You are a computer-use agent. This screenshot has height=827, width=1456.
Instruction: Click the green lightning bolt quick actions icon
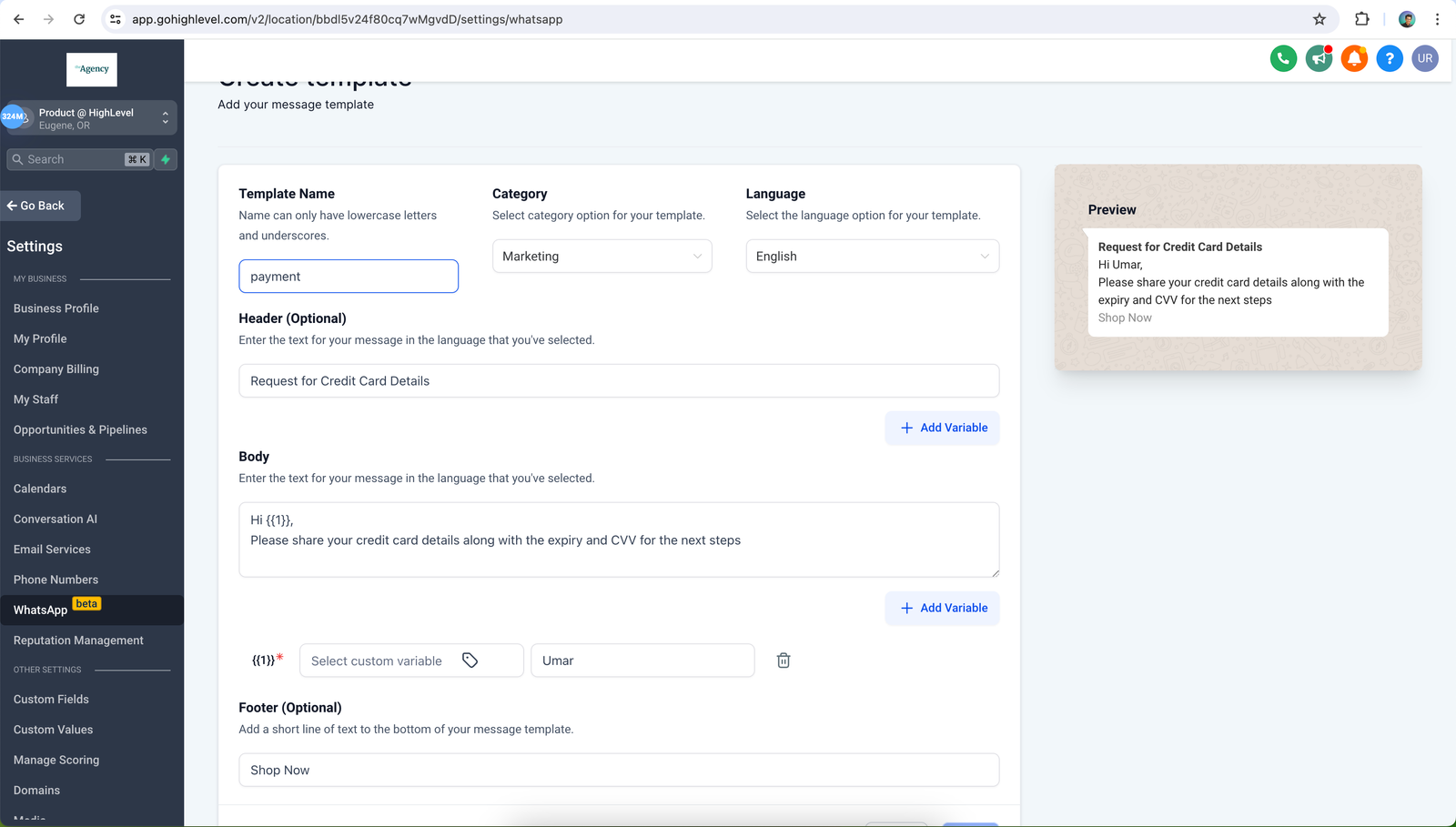166,159
